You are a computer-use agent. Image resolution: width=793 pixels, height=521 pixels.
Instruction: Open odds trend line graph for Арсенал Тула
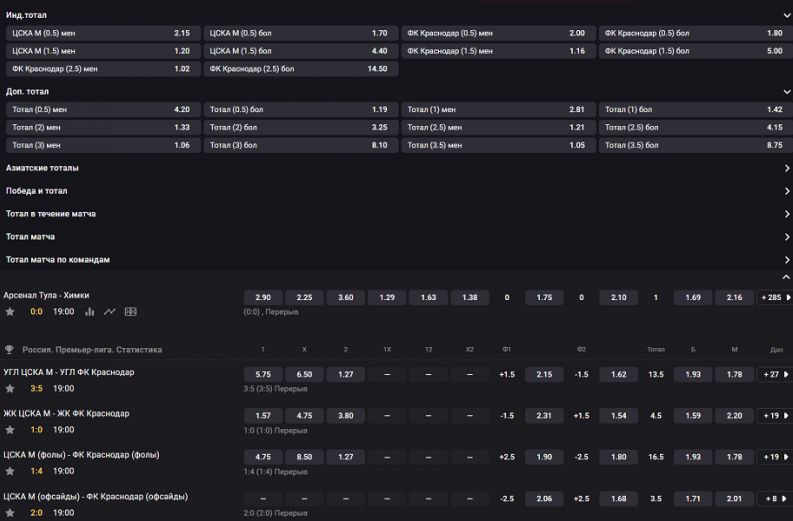110,312
